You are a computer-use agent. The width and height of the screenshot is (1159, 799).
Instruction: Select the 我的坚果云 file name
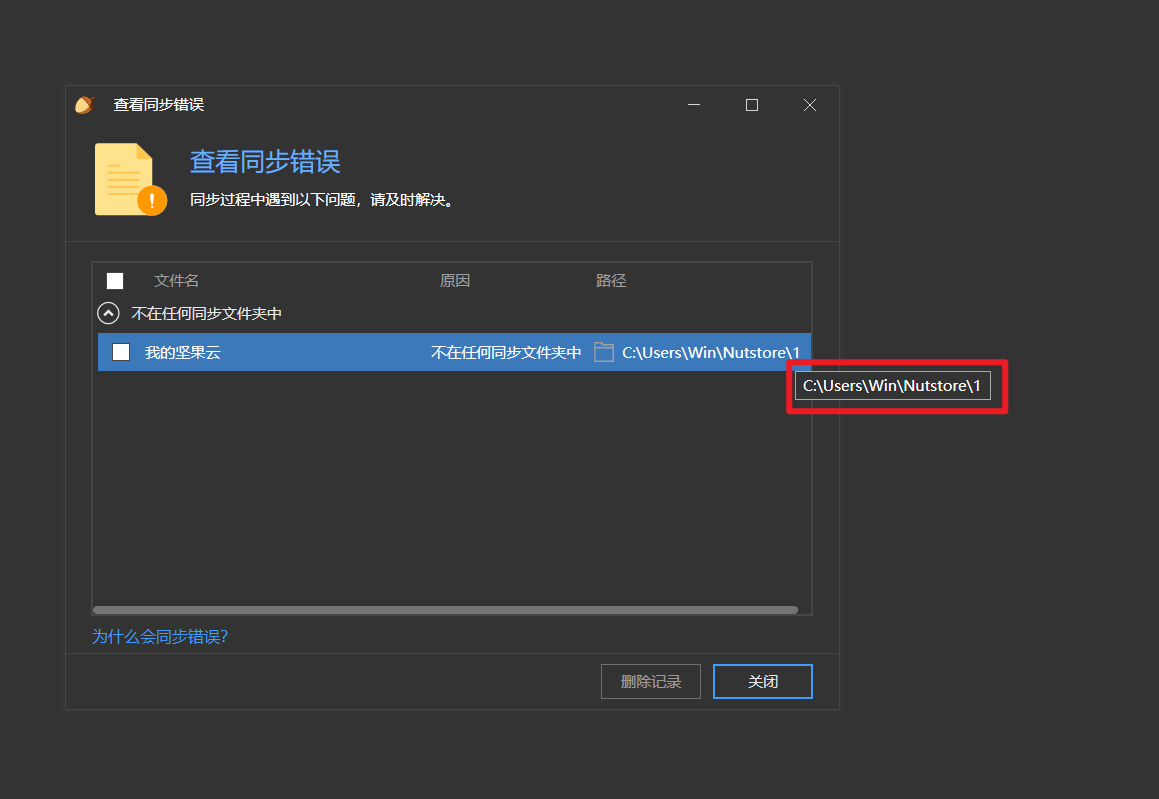point(183,353)
